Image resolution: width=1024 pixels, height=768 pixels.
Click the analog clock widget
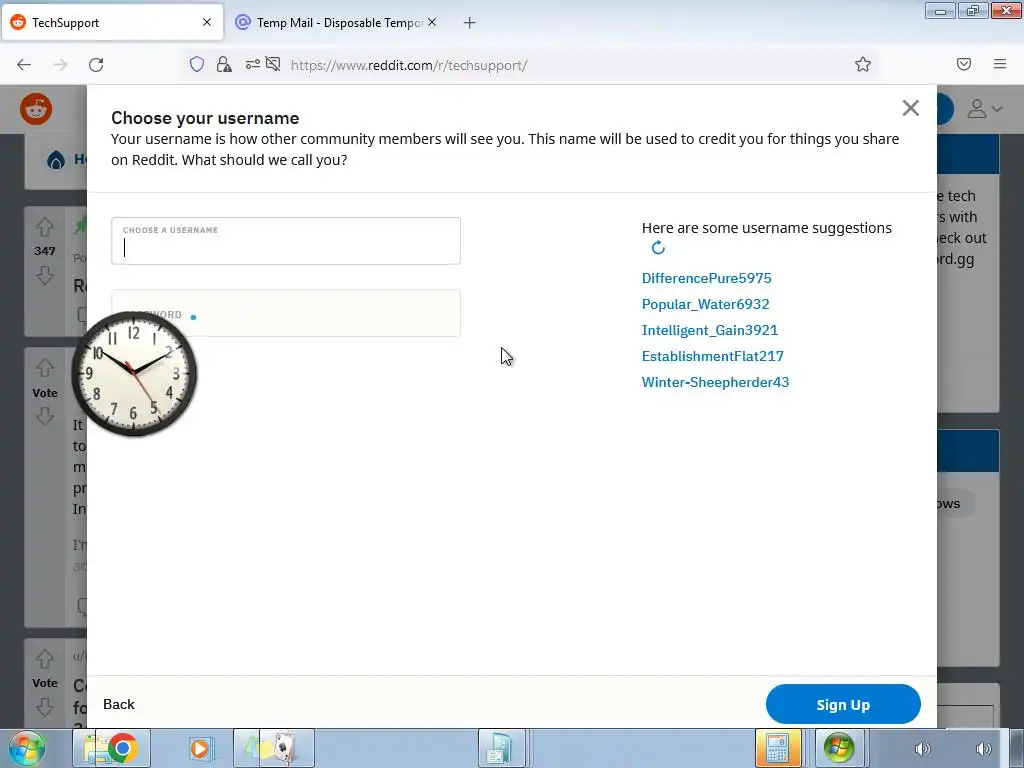tap(134, 374)
